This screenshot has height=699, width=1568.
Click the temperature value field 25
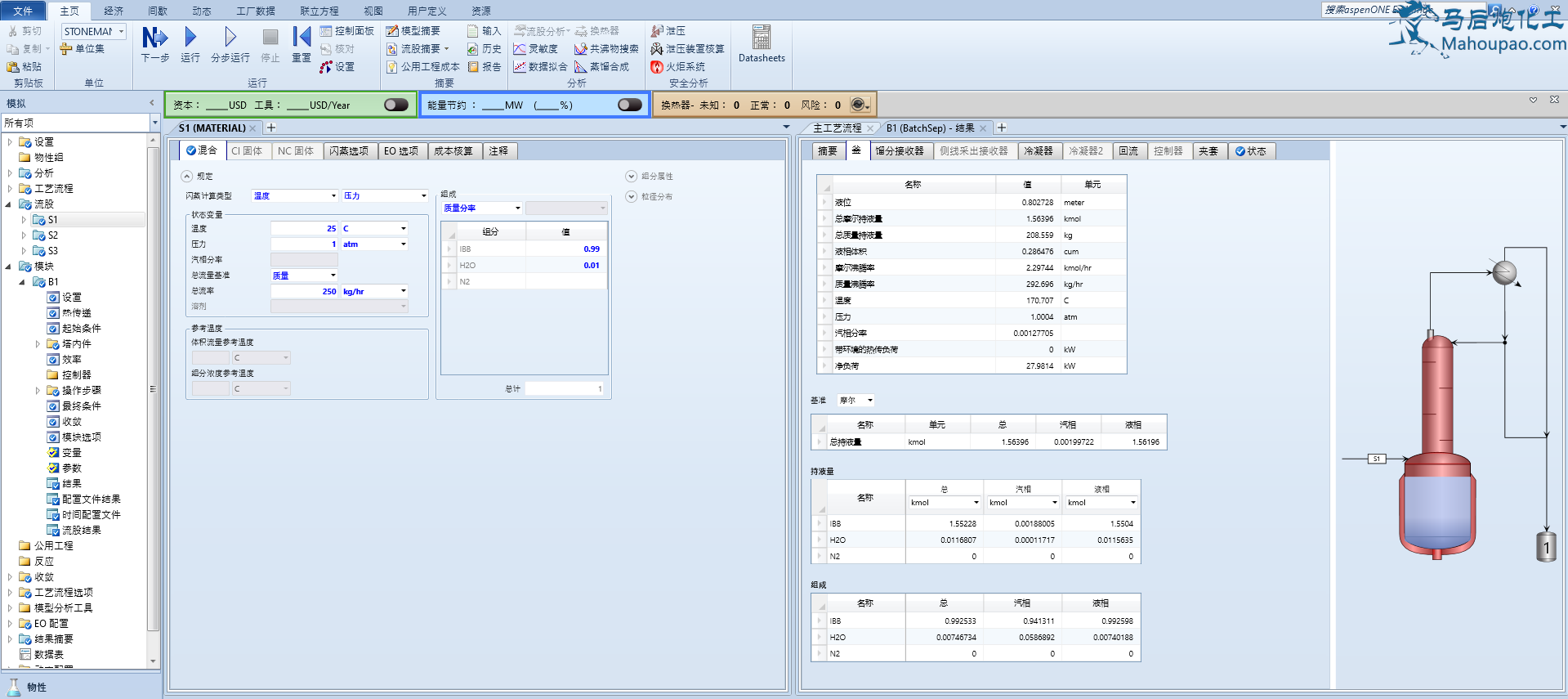[x=304, y=228]
